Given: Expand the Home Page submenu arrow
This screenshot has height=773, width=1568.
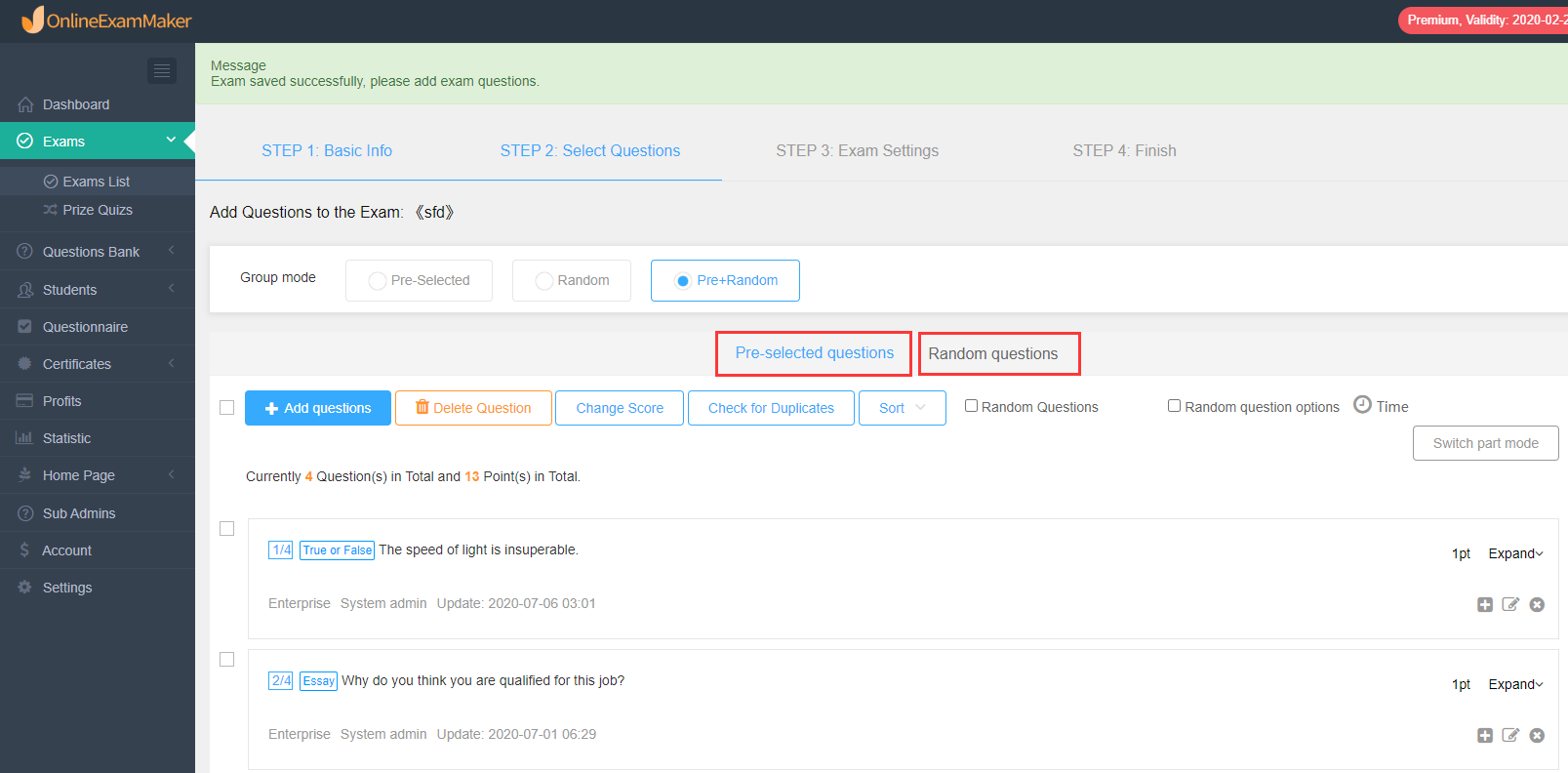Looking at the screenshot, I should pyautogui.click(x=172, y=474).
